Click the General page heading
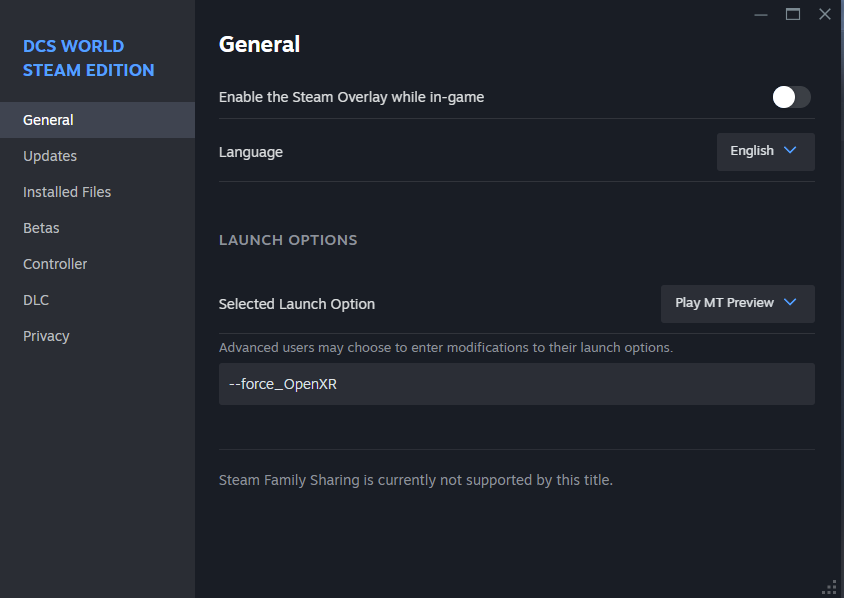Screen dimensions: 844x598 coord(259,44)
